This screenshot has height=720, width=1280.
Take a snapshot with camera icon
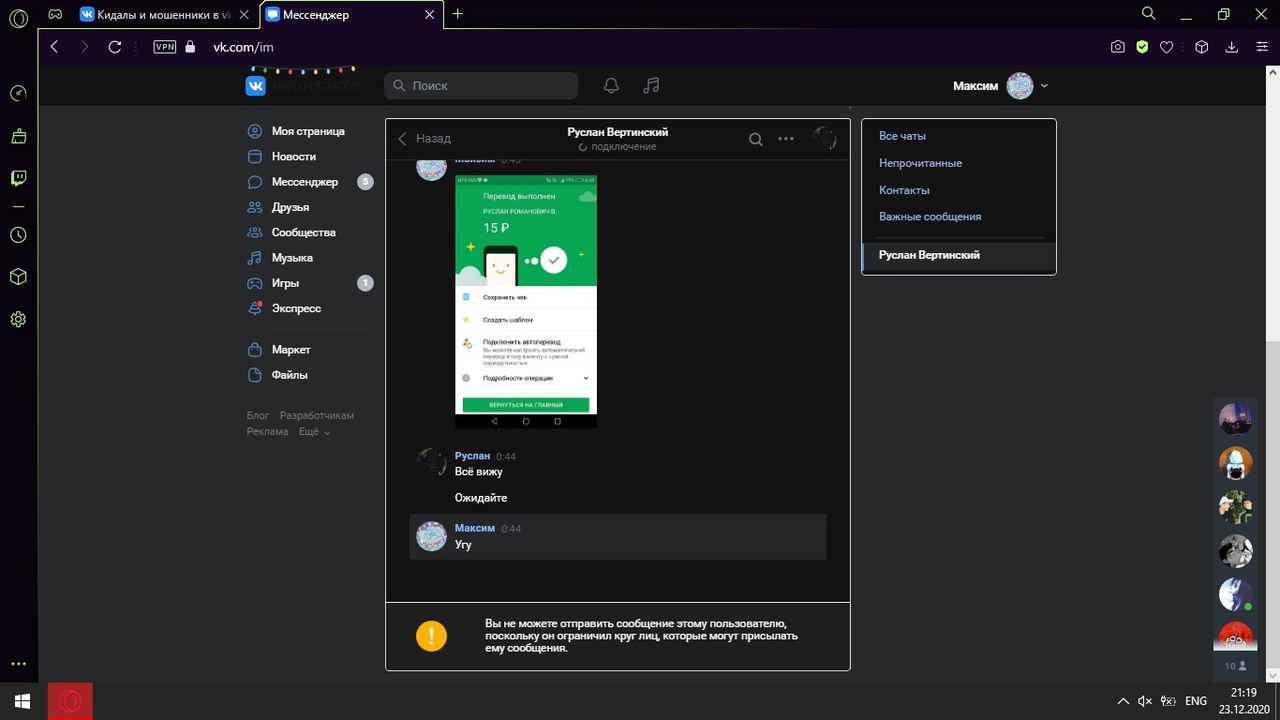pyautogui.click(x=1118, y=47)
